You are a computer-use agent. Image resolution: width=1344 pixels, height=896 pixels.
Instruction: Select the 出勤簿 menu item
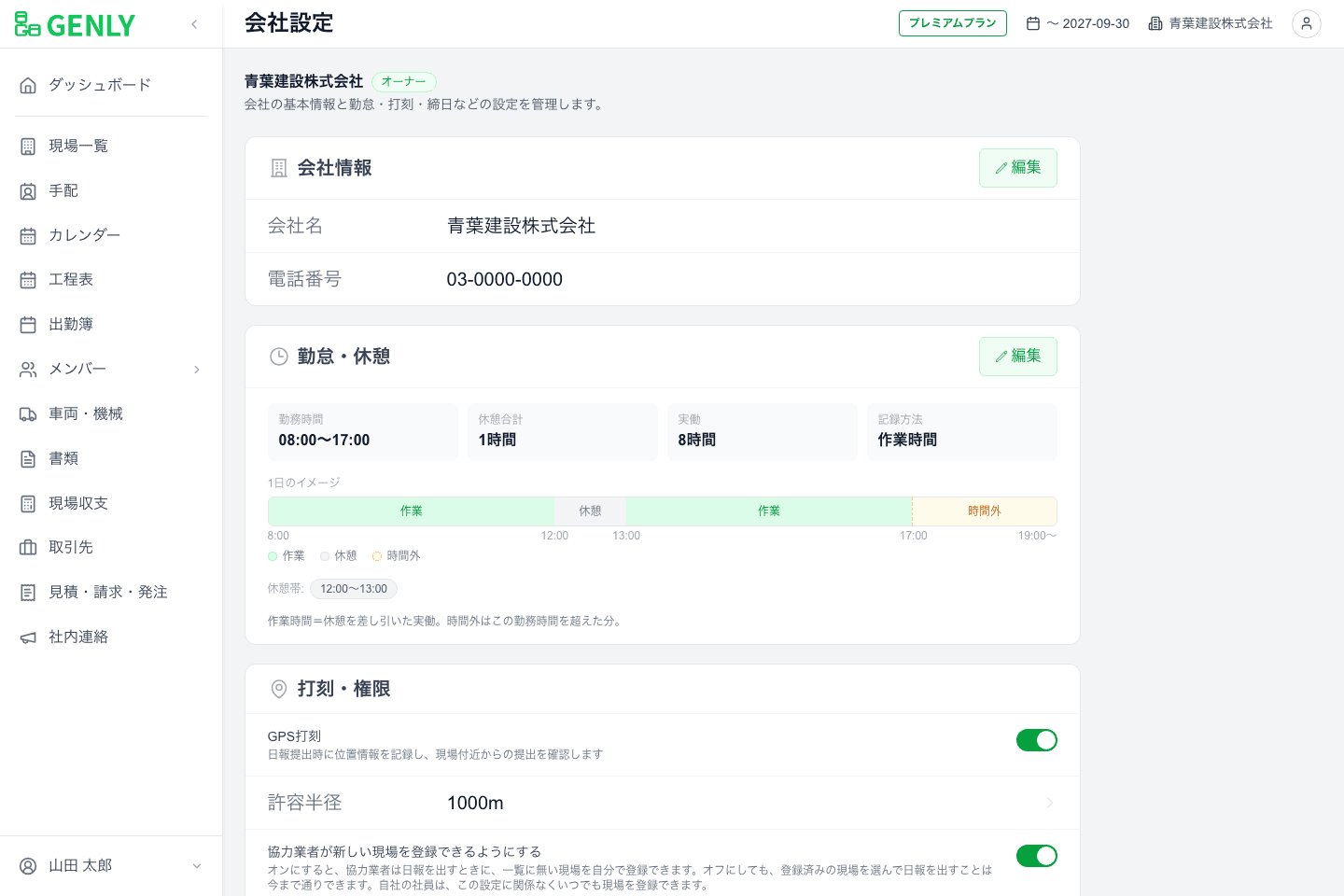pyautogui.click(x=111, y=325)
